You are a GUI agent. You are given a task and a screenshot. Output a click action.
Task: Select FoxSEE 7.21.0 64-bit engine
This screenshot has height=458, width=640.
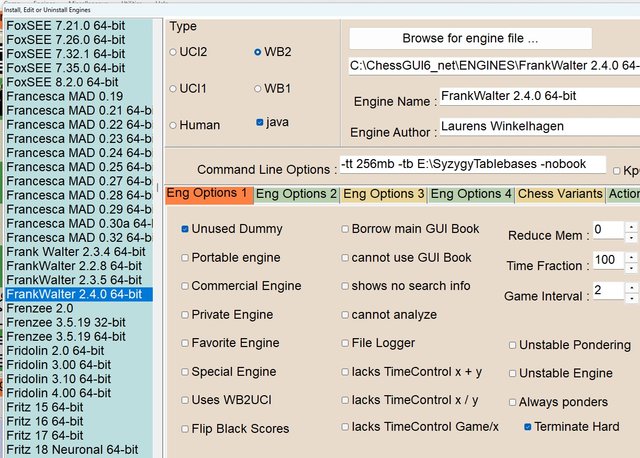point(79,26)
